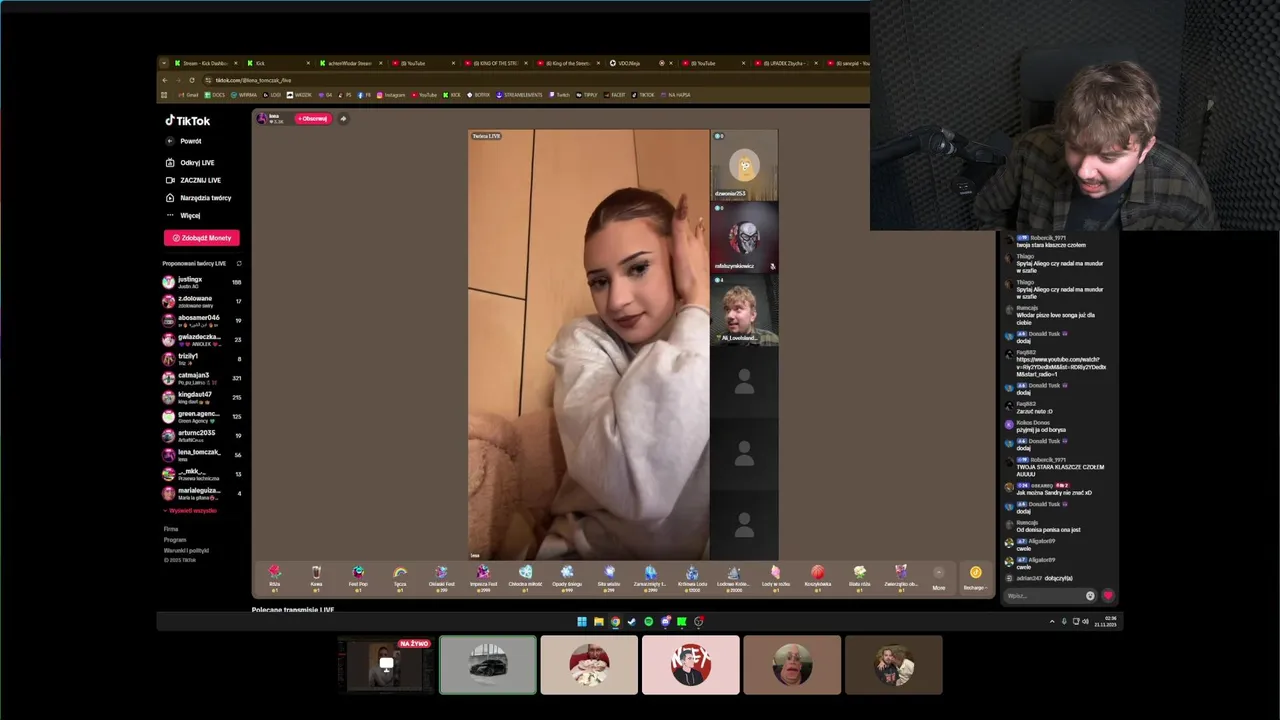Open STREAMELEMENTS bookmark
The image size is (1280, 720).
coord(519,95)
